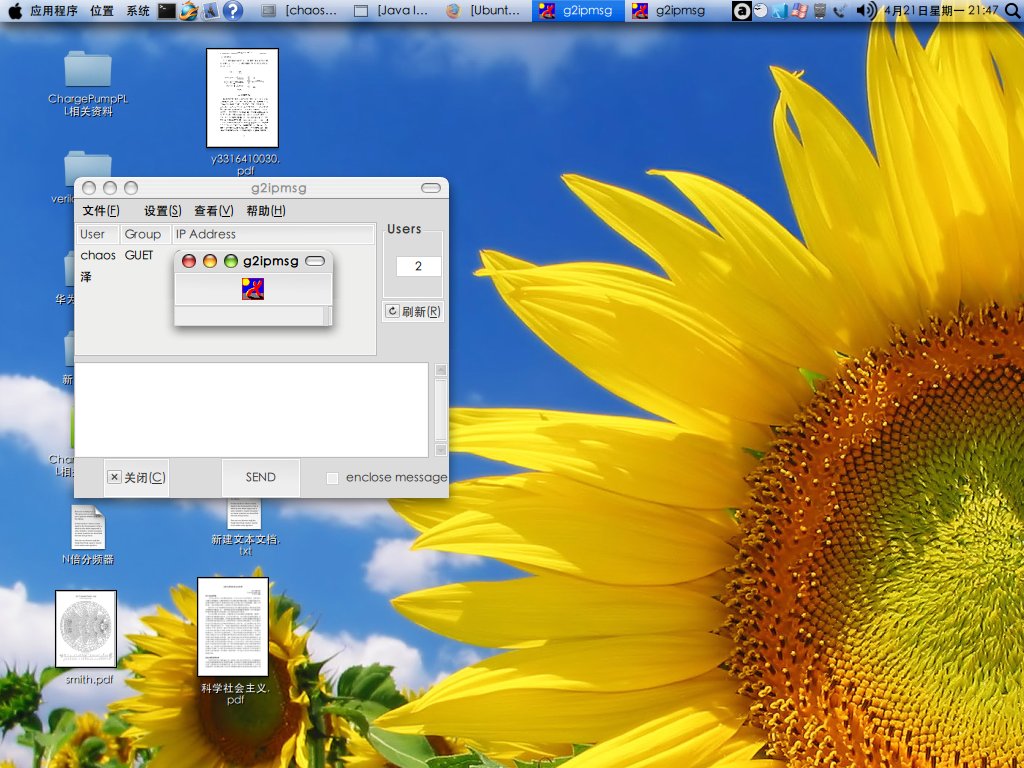Select the 科学社会主义.pdf desktop file
The image size is (1024, 768).
(234, 641)
